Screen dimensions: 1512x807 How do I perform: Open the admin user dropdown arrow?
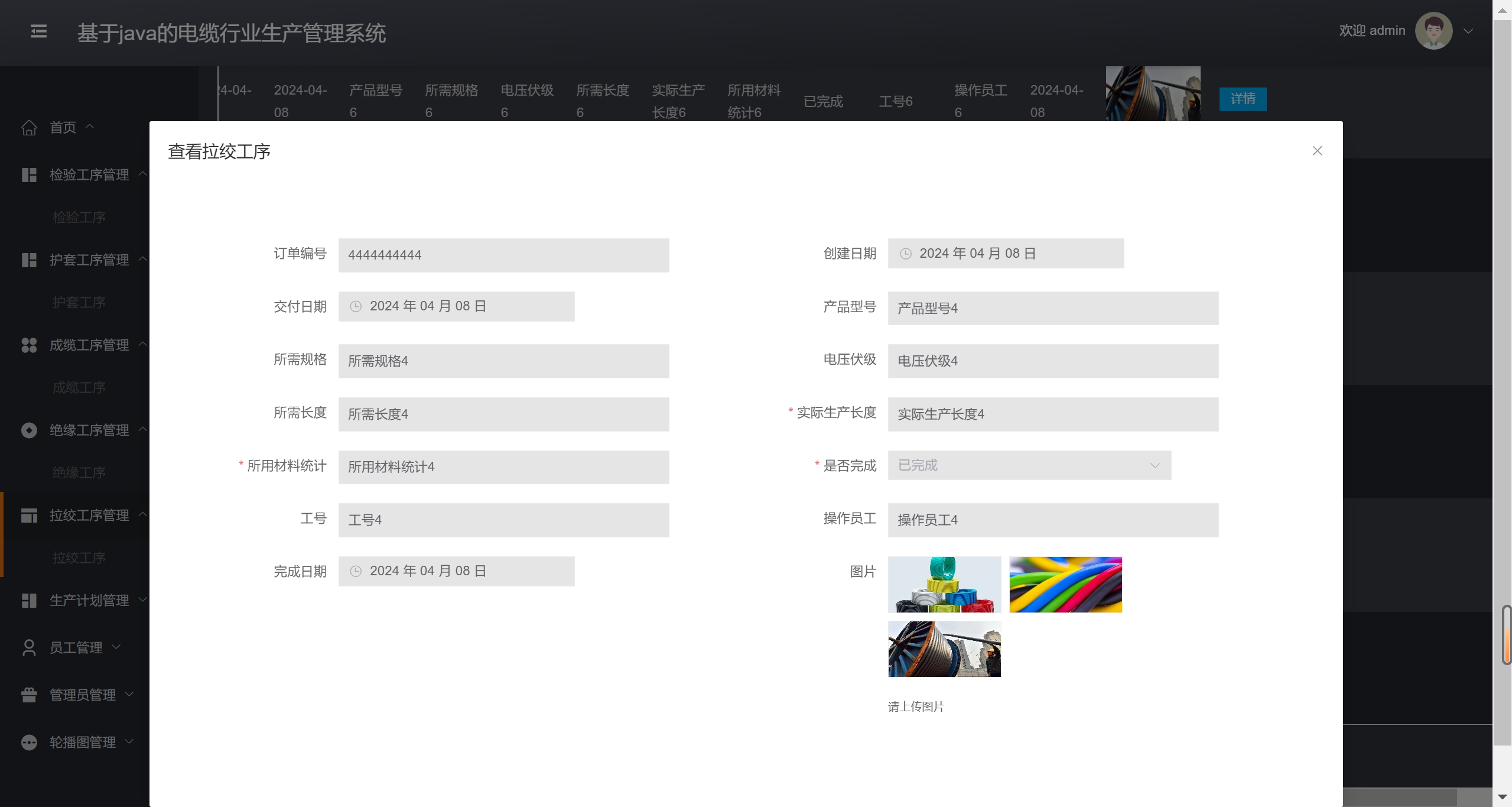1468,31
